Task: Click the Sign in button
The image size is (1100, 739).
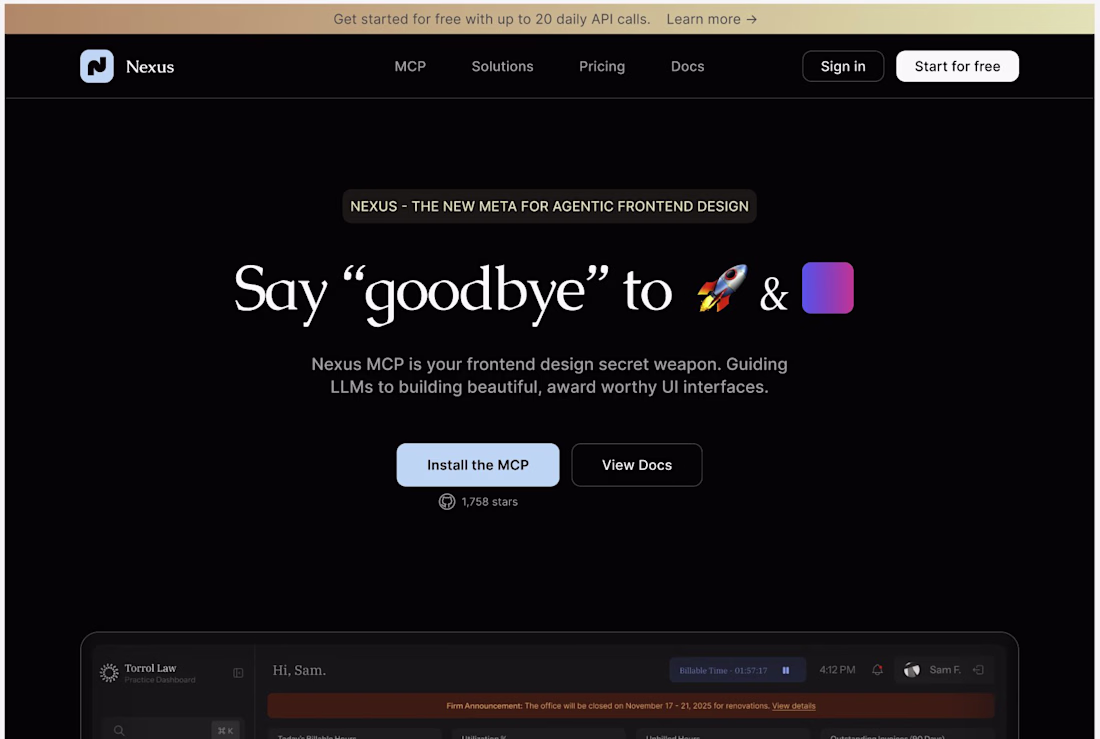Action: coord(843,66)
